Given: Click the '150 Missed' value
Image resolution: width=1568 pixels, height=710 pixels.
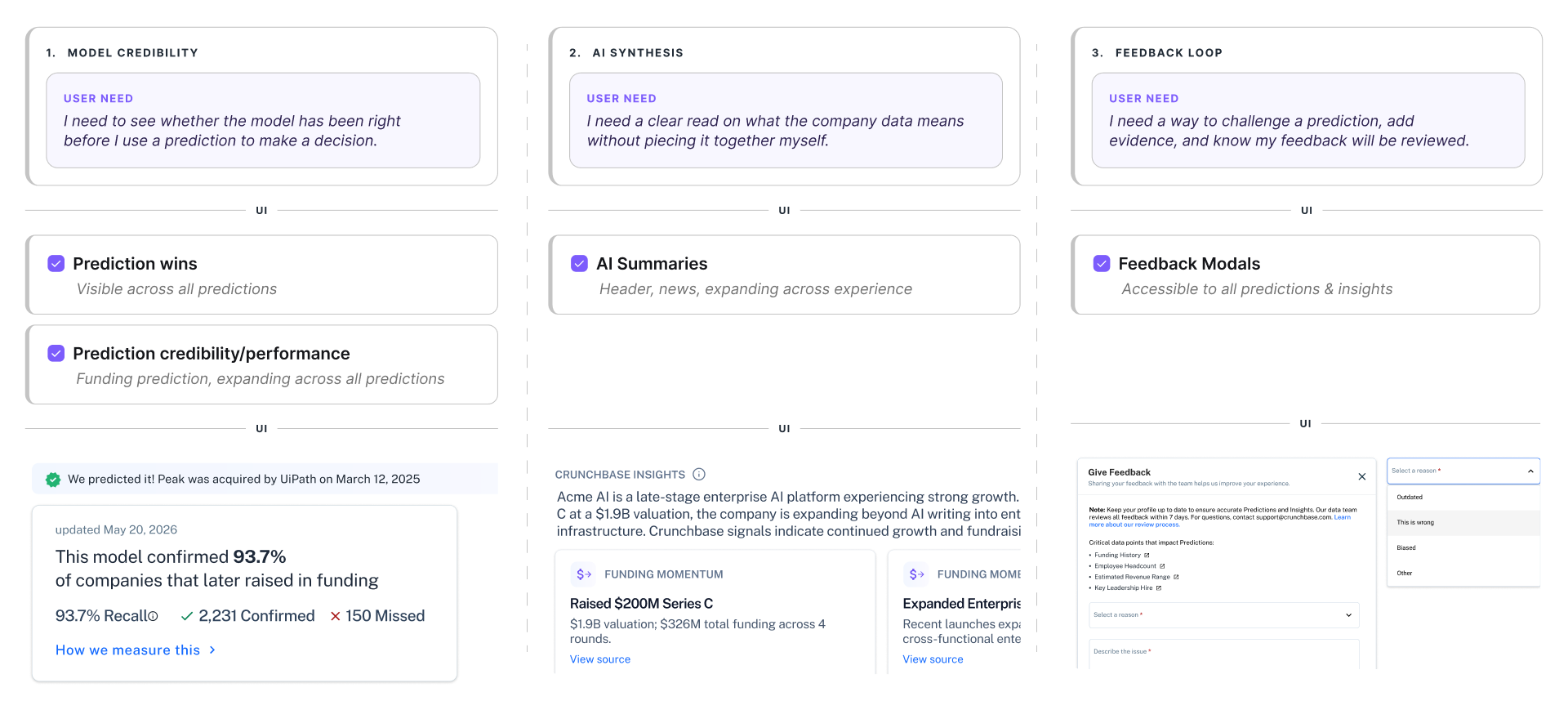Looking at the screenshot, I should 385,616.
